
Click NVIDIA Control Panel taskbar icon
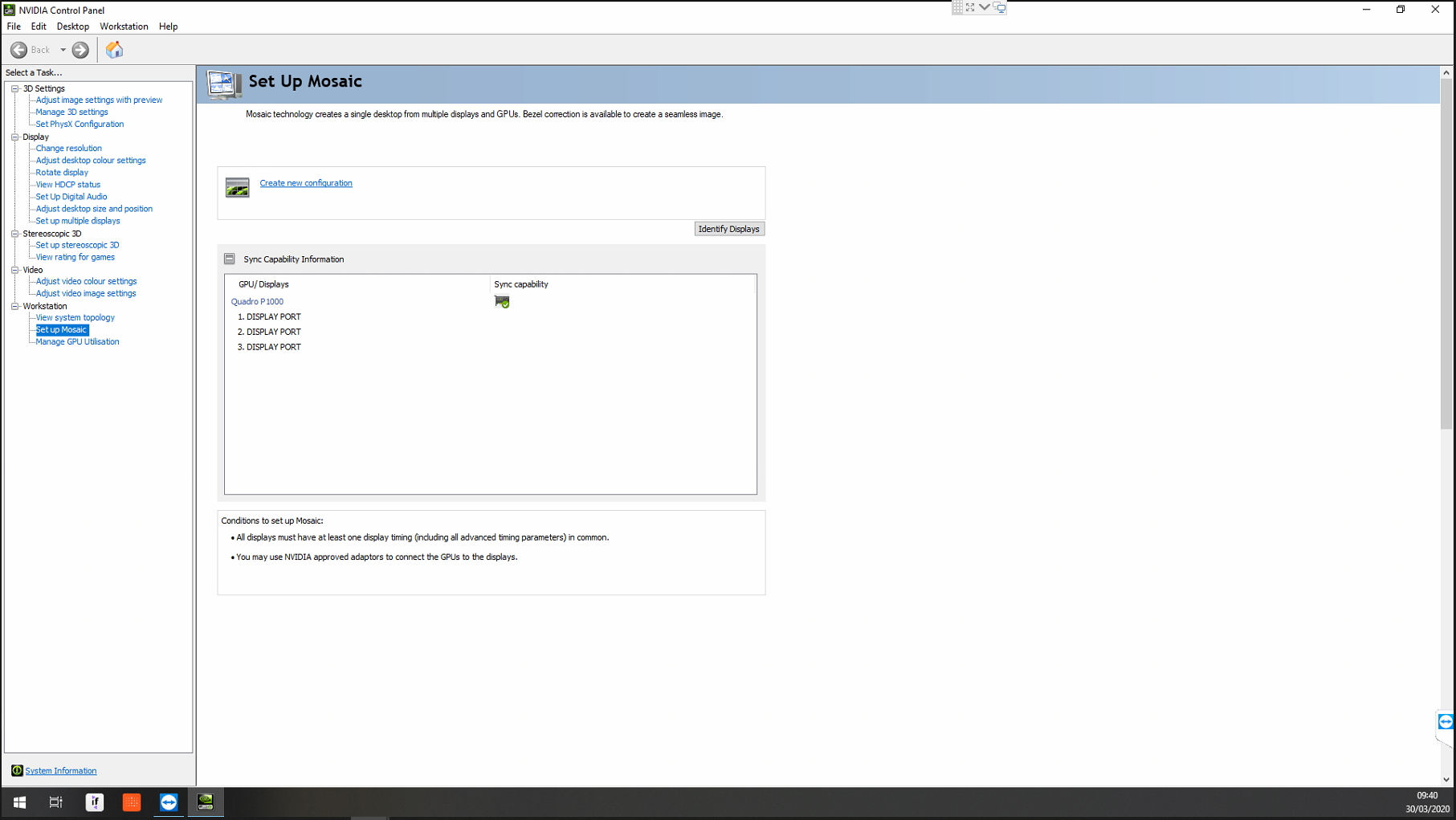click(206, 802)
